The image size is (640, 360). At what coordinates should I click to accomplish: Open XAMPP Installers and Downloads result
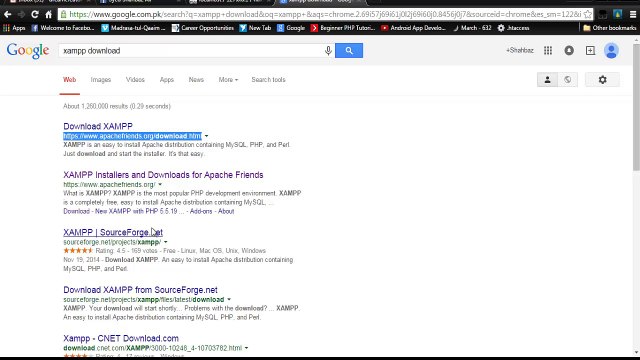[163, 175]
